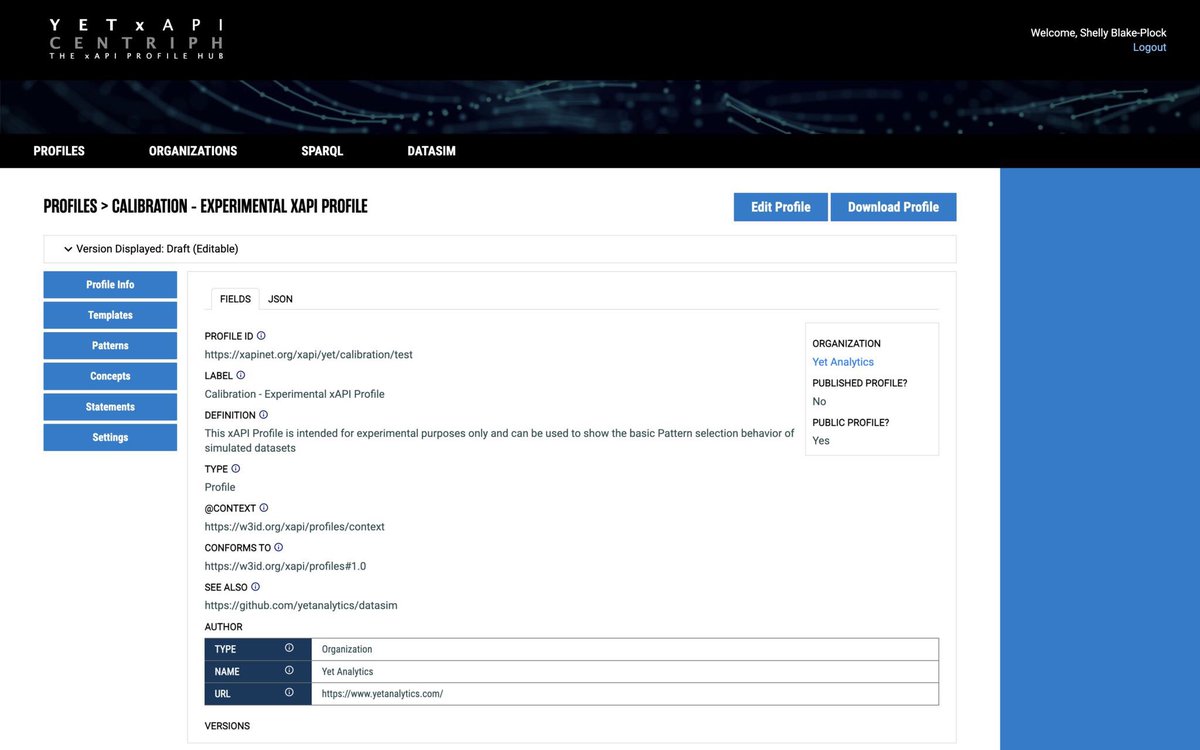Click the PUBLIC PROFILE? Yes value

(x=821, y=441)
